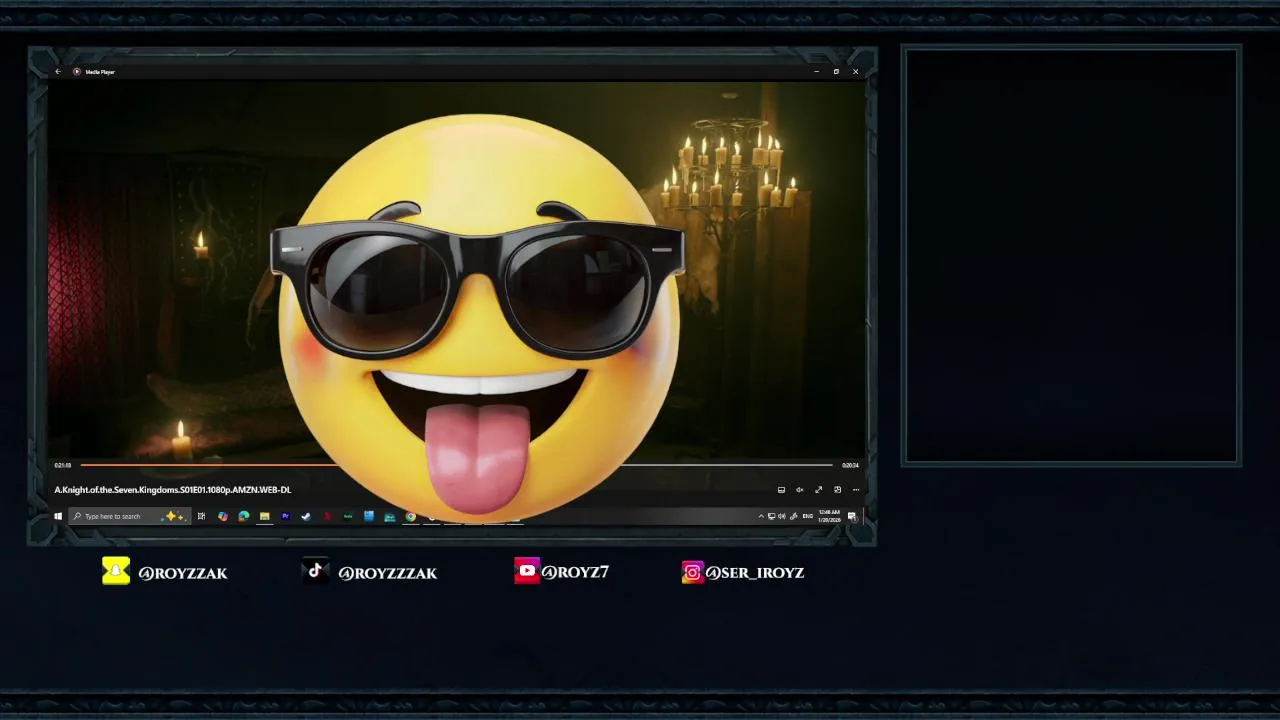Click the TikTok logo beside @ROYZZZAK
This screenshot has height=720, width=1280.
[x=316, y=571]
